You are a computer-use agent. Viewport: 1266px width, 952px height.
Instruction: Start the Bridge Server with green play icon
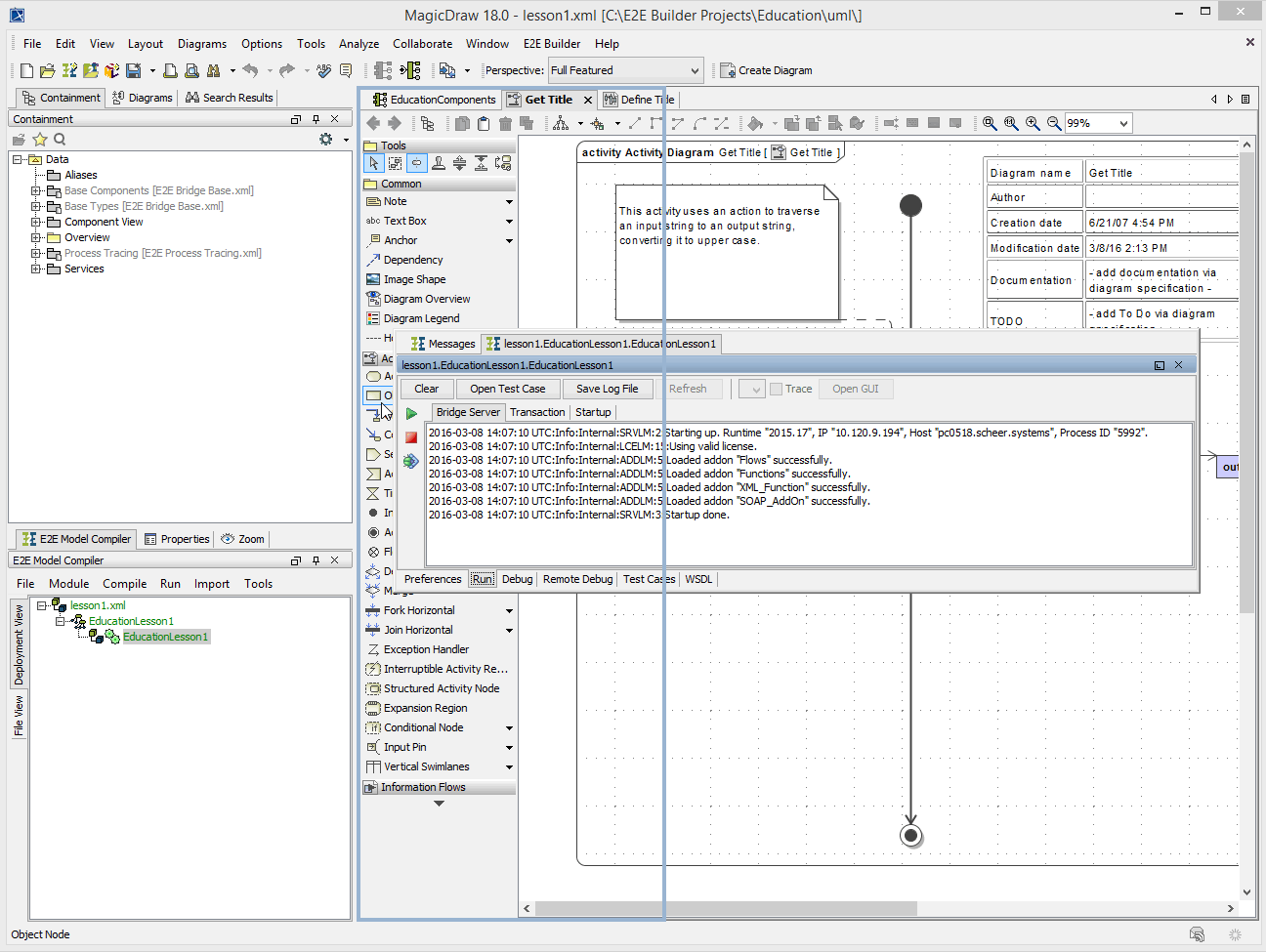[410, 412]
